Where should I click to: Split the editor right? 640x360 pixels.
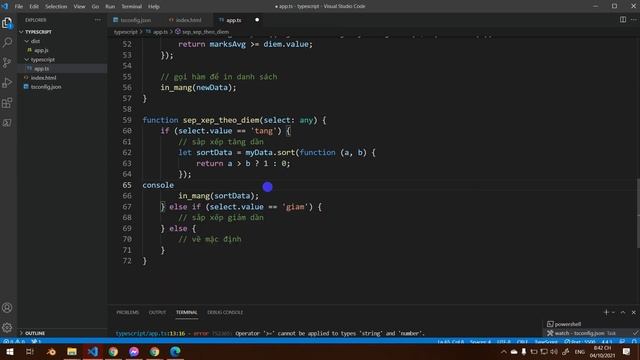point(623,20)
